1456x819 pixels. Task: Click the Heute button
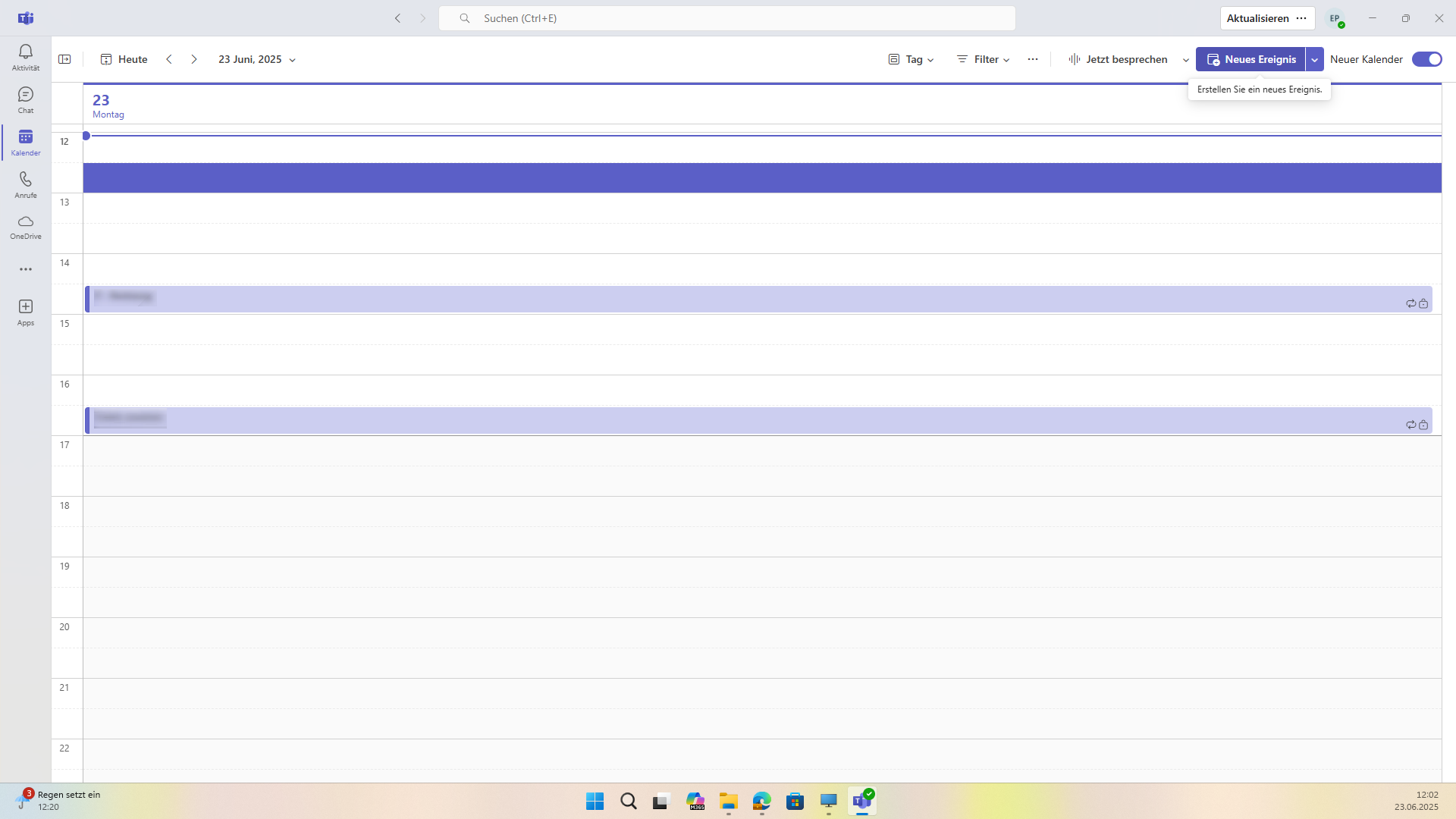tap(124, 59)
